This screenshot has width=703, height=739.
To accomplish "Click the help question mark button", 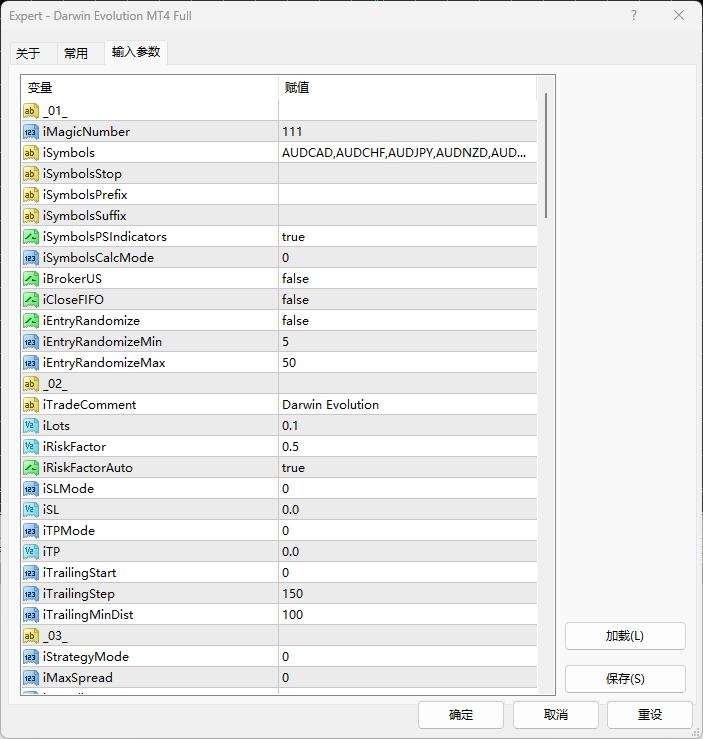I will [x=634, y=16].
